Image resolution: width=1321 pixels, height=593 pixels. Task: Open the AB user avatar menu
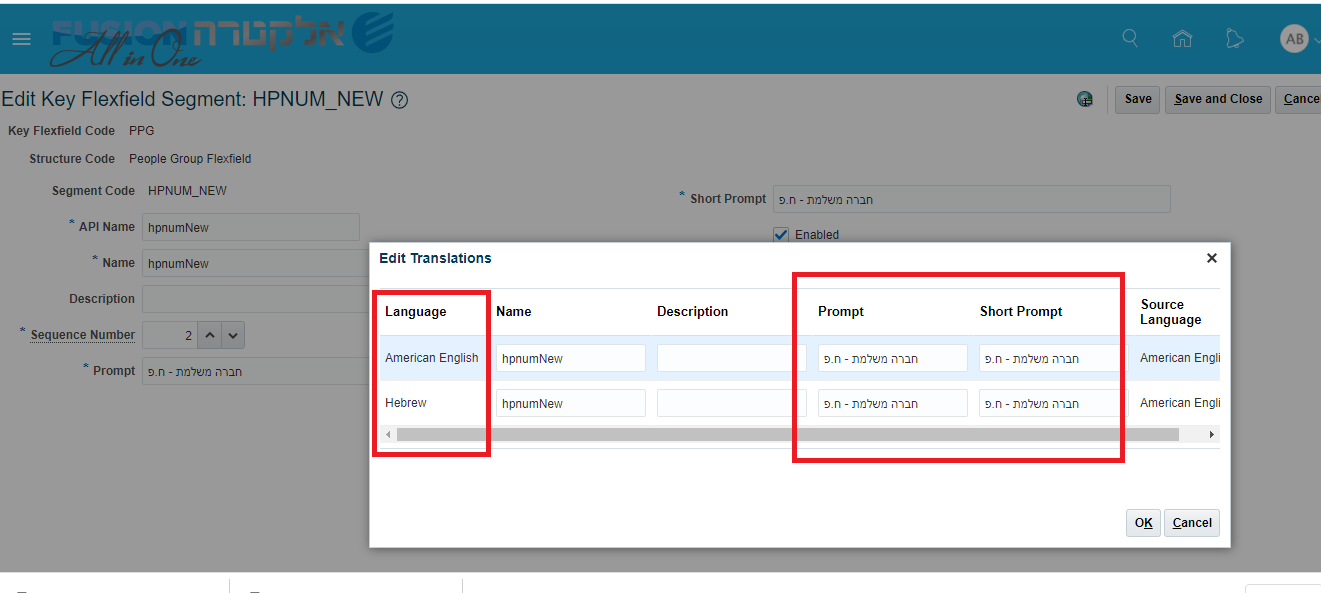(1294, 39)
